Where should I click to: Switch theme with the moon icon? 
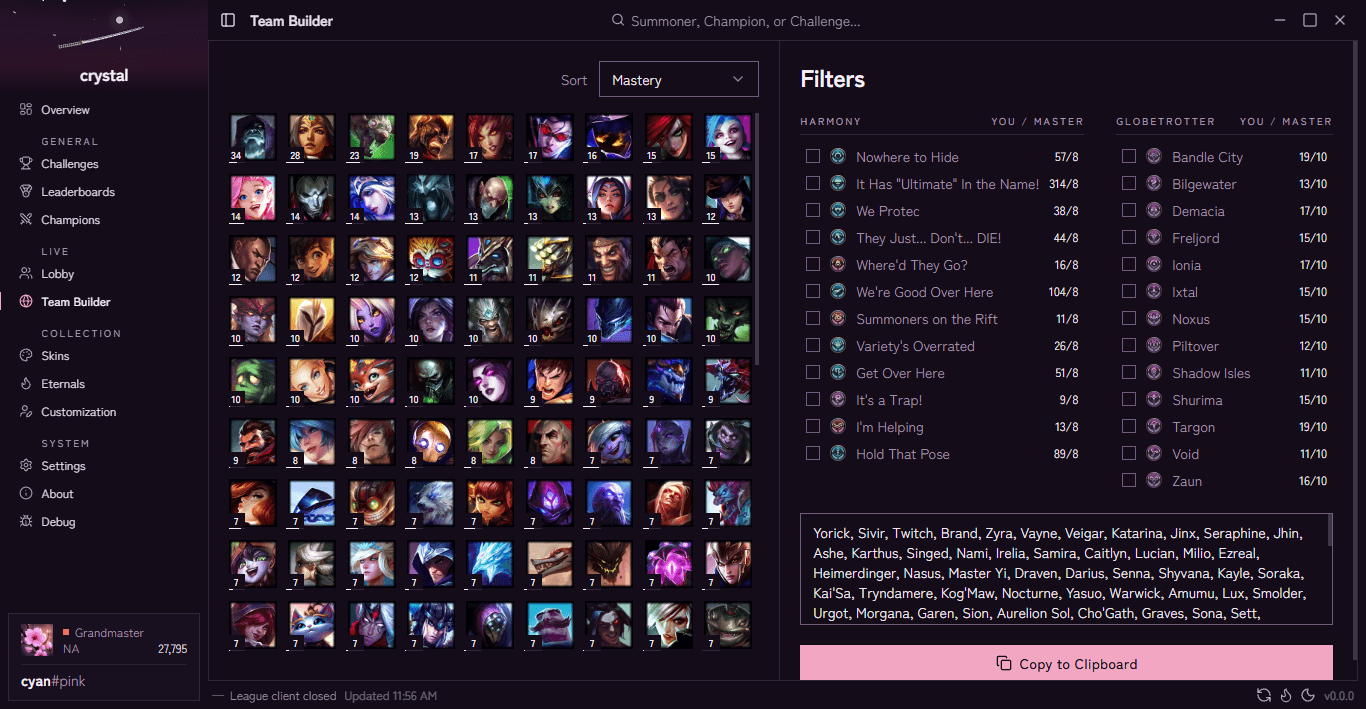(x=1306, y=696)
